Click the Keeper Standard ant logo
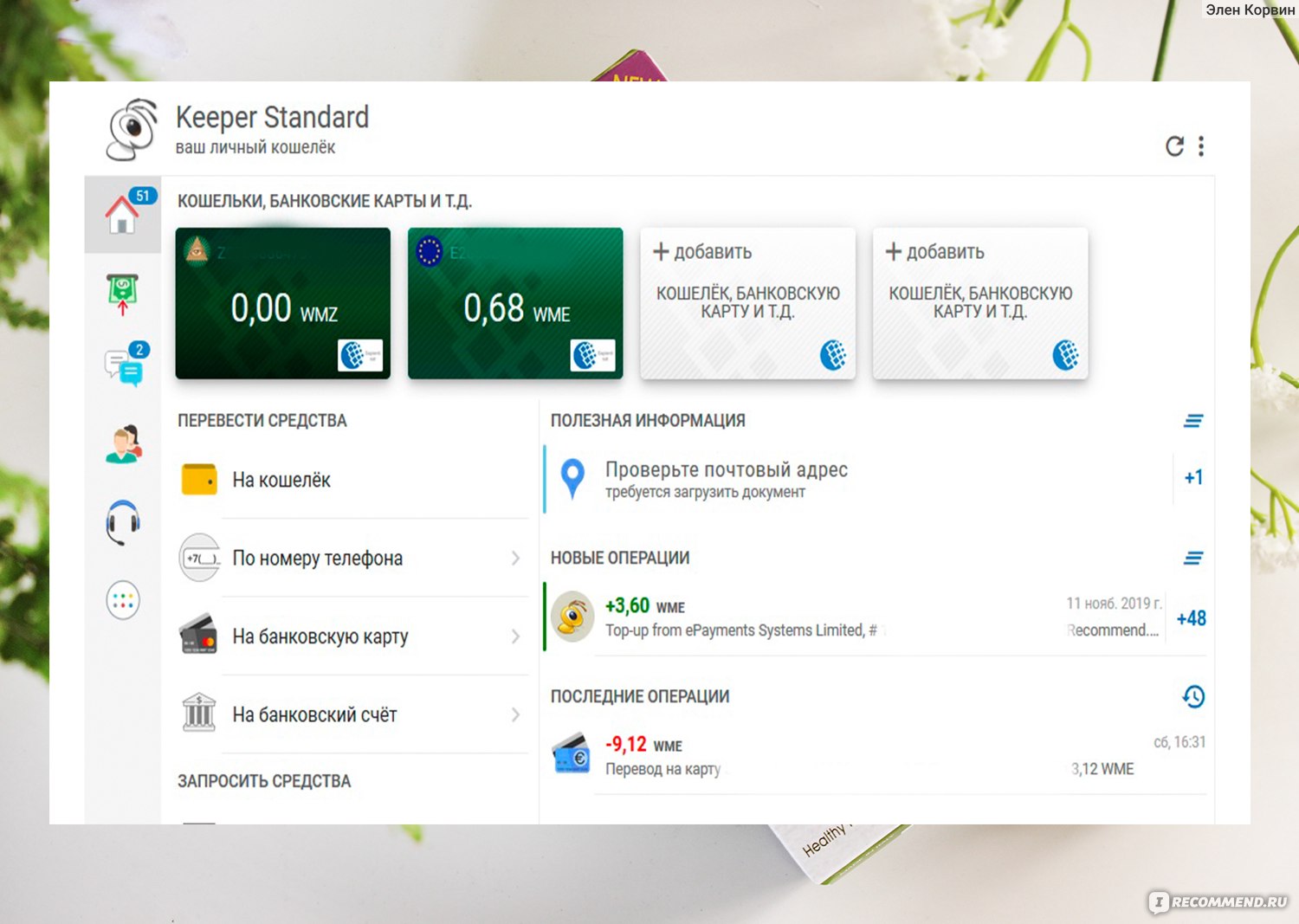 132,130
